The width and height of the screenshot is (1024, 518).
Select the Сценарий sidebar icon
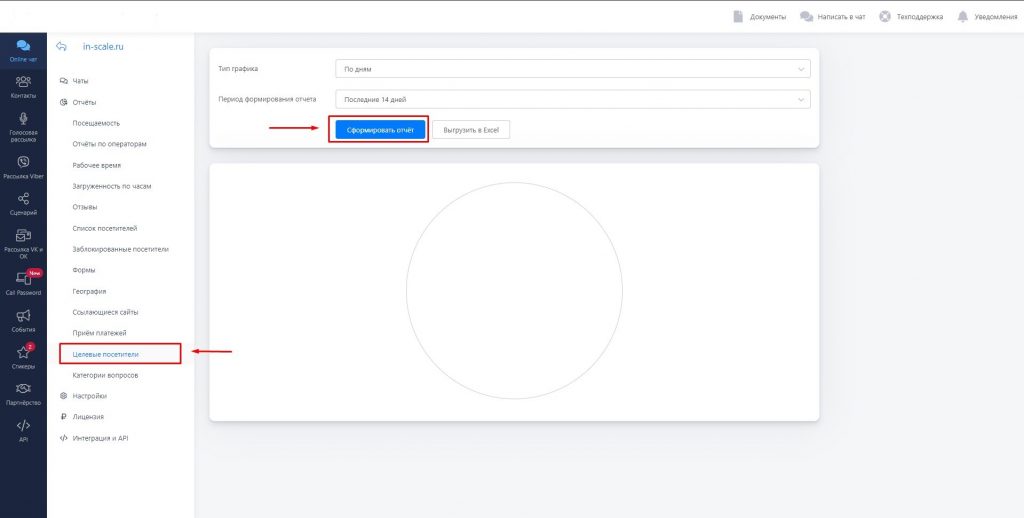pos(23,199)
